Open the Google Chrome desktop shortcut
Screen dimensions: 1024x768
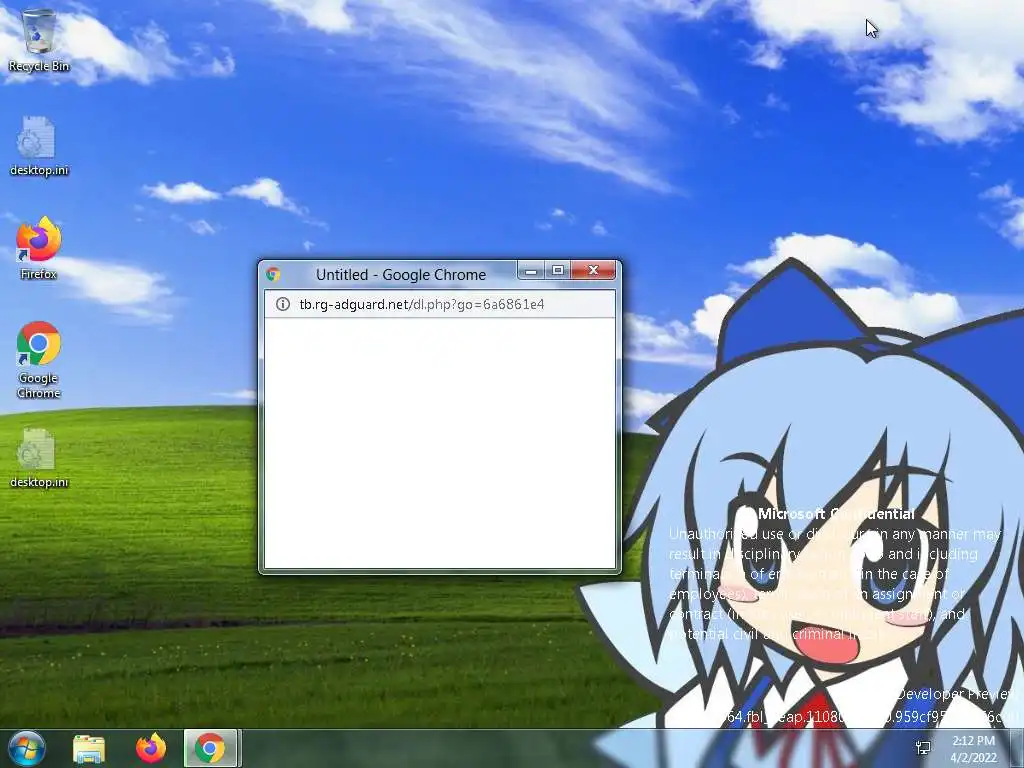pyautogui.click(x=39, y=360)
